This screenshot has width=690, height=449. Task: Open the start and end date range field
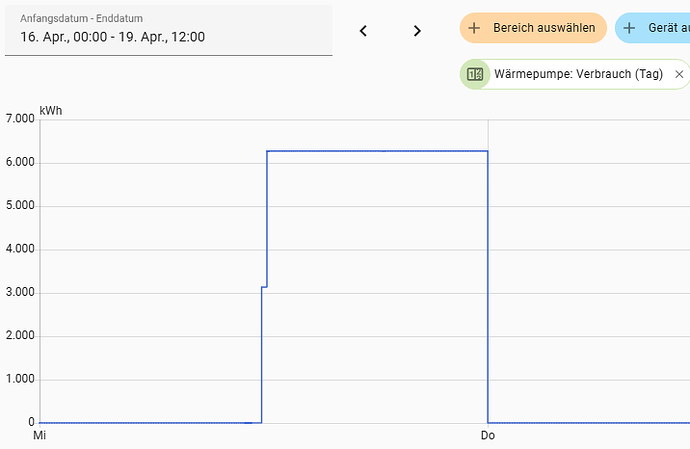tap(169, 30)
